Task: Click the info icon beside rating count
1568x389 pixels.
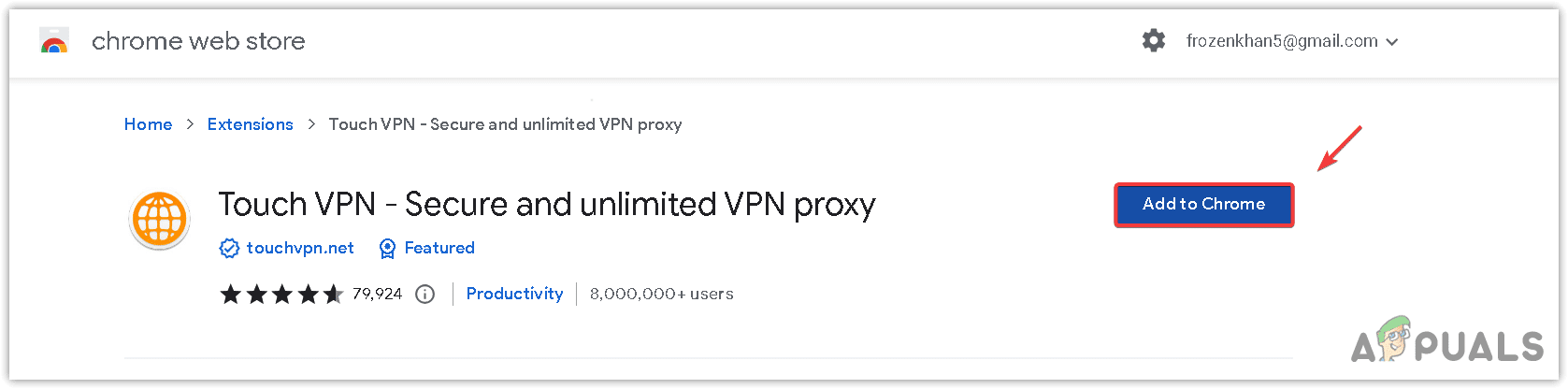Action: [x=425, y=294]
